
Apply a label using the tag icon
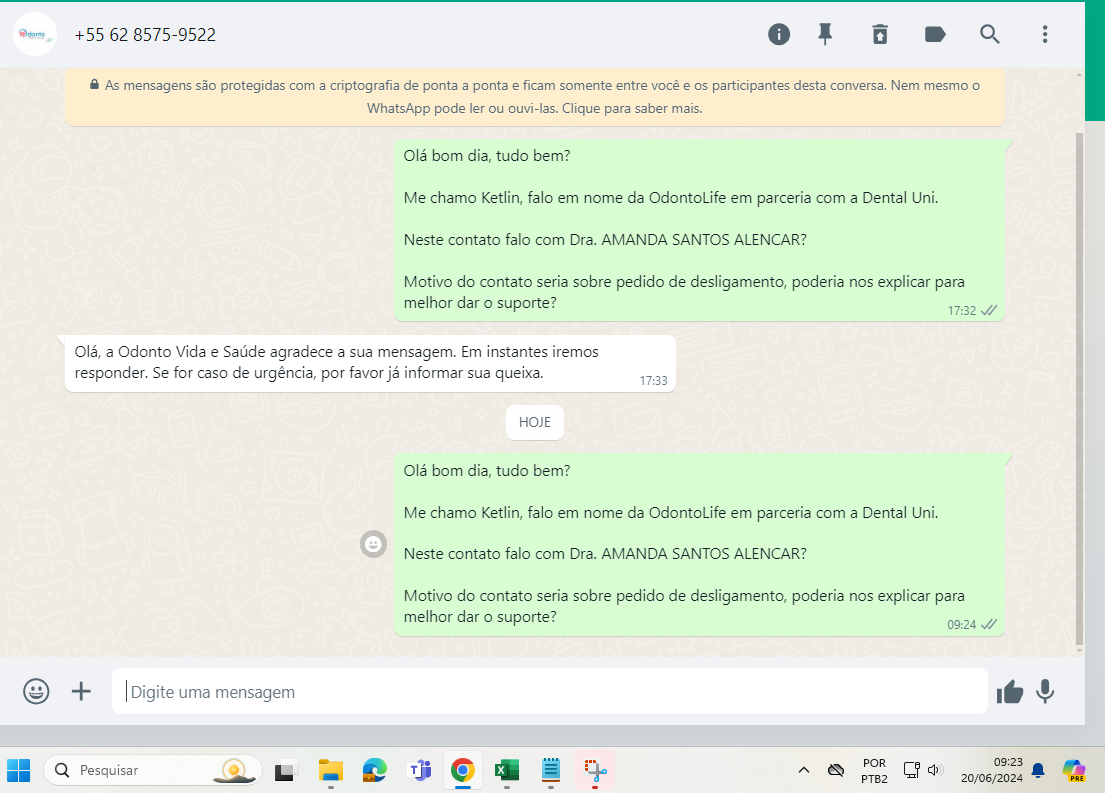pos(935,34)
